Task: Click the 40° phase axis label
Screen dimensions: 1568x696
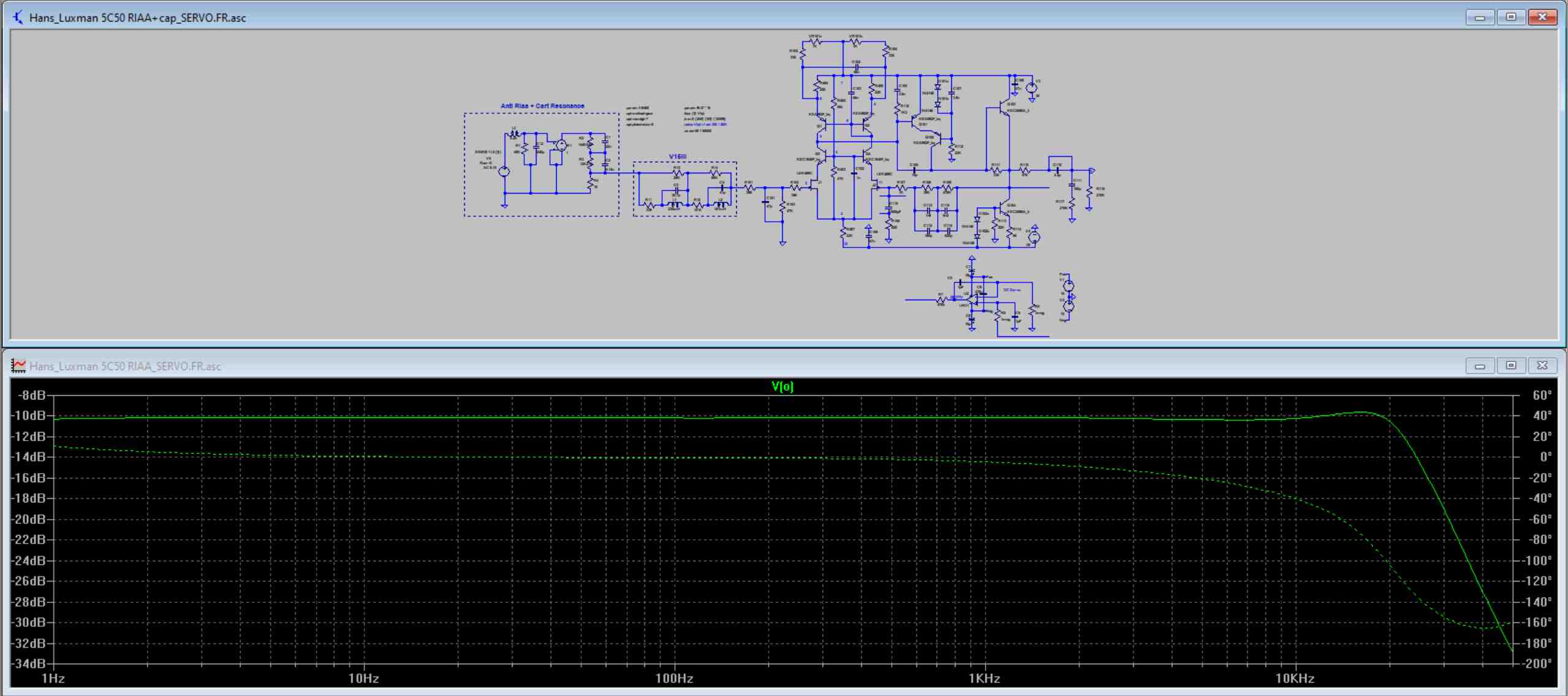Action: (1542, 415)
